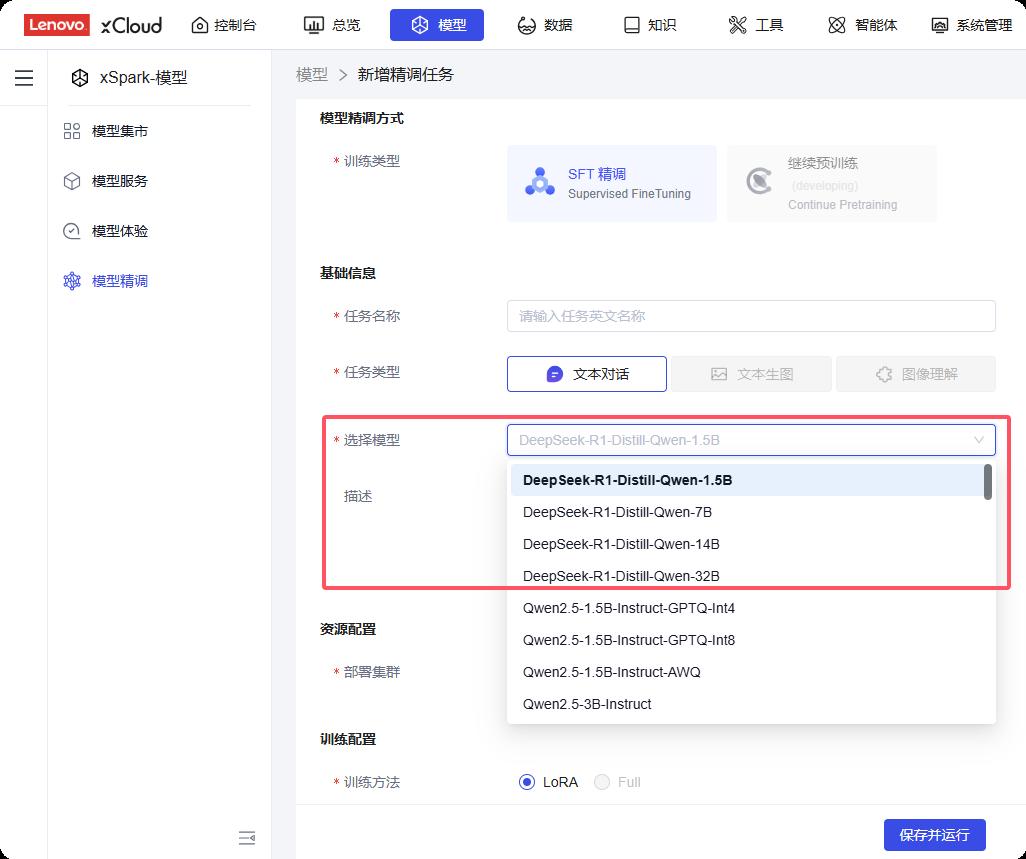Click the xSpark-模型 cube icon
The width and height of the screenshot is (1026, 859).
[x=80, y=78]
